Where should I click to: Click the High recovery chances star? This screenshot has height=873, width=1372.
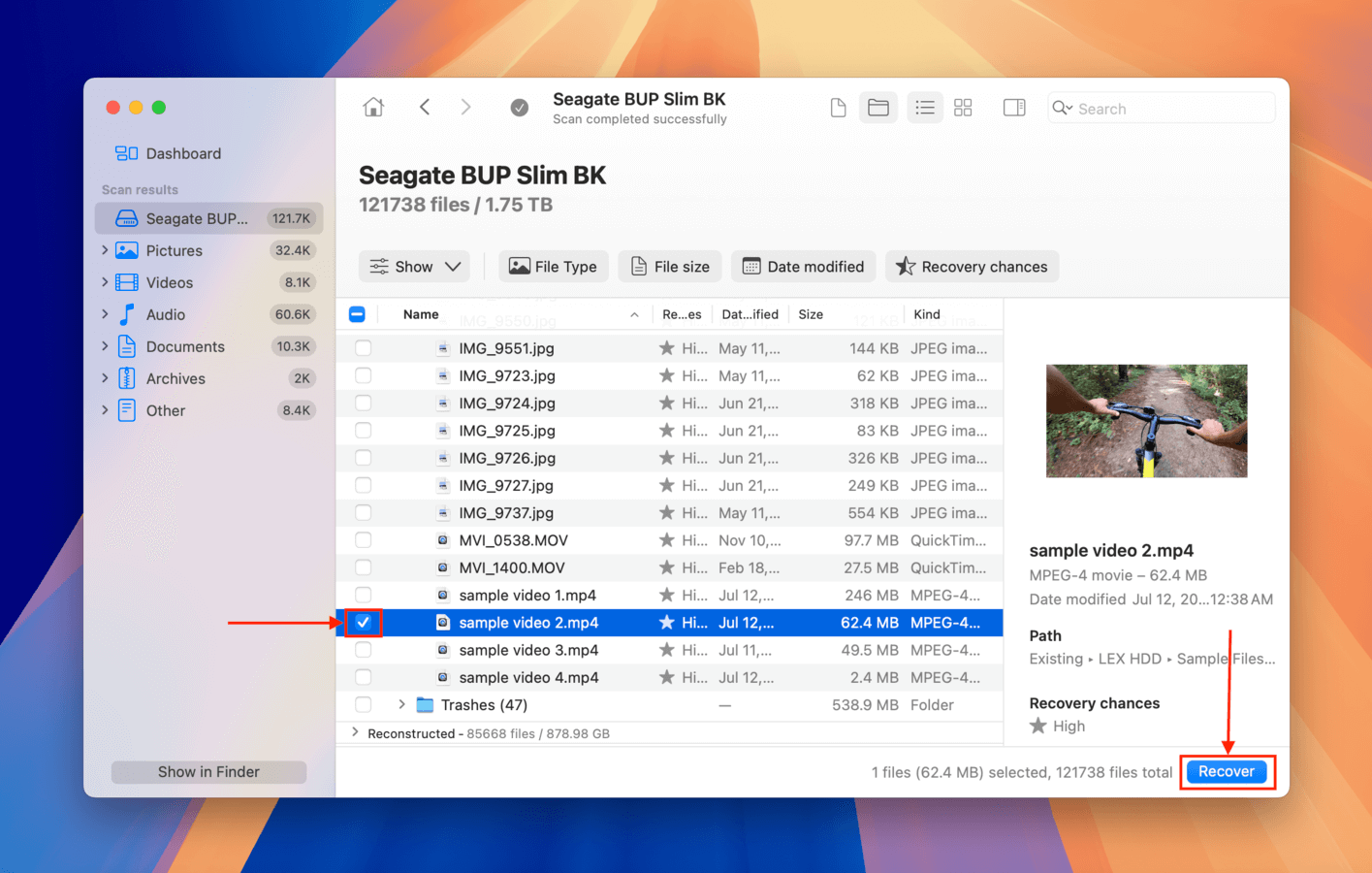(x=1038, y=726)
